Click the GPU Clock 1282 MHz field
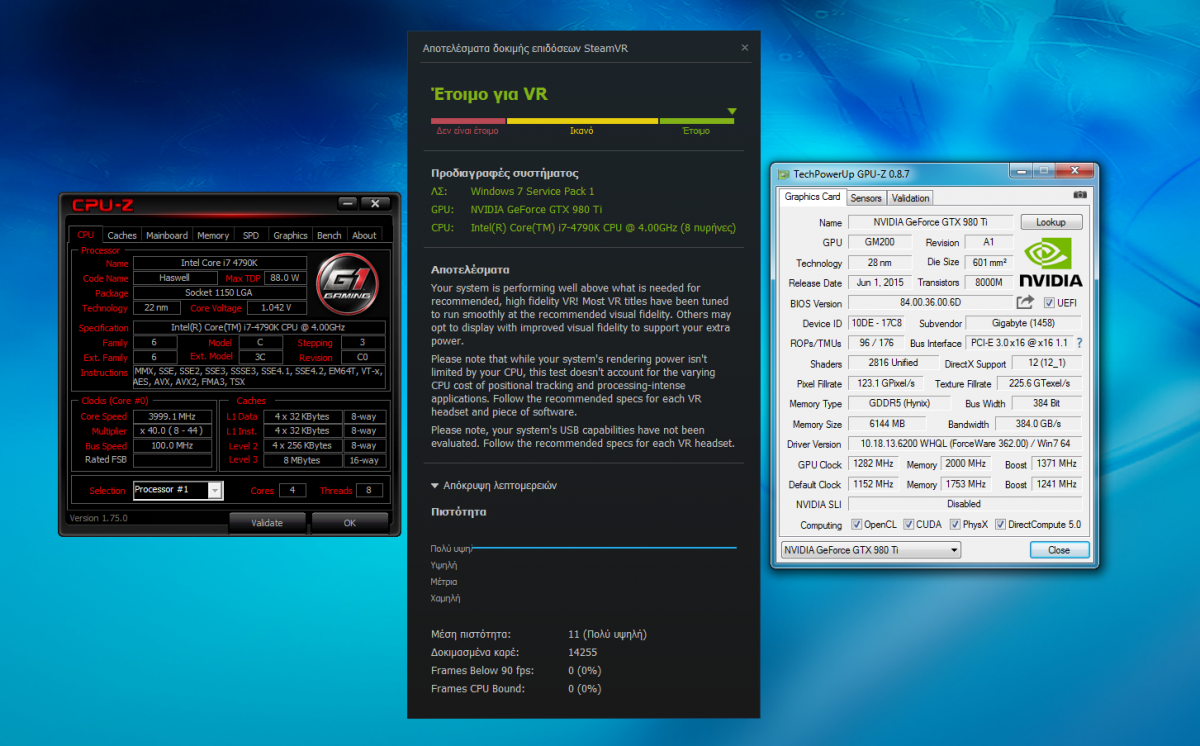 coord(874,464)
